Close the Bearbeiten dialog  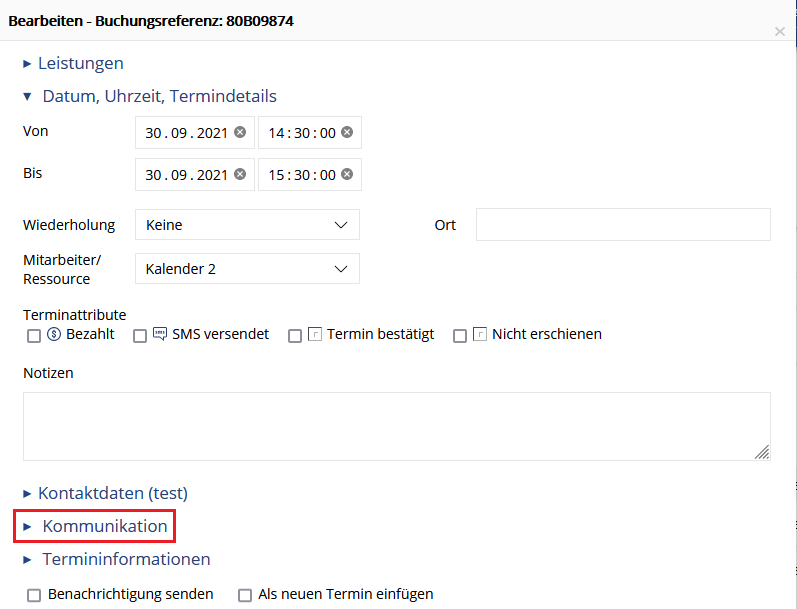coord(780,32)
